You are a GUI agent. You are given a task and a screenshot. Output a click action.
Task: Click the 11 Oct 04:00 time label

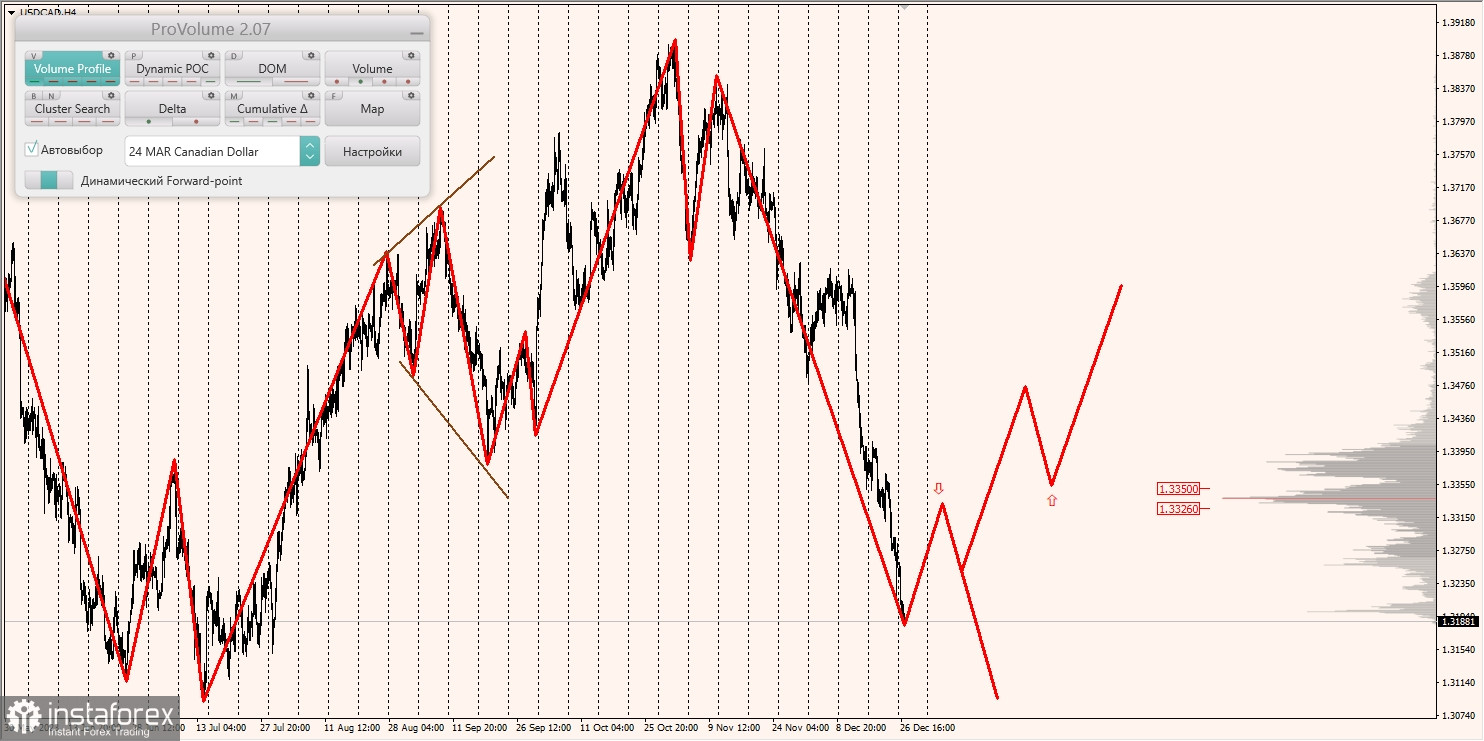(607, 728)
